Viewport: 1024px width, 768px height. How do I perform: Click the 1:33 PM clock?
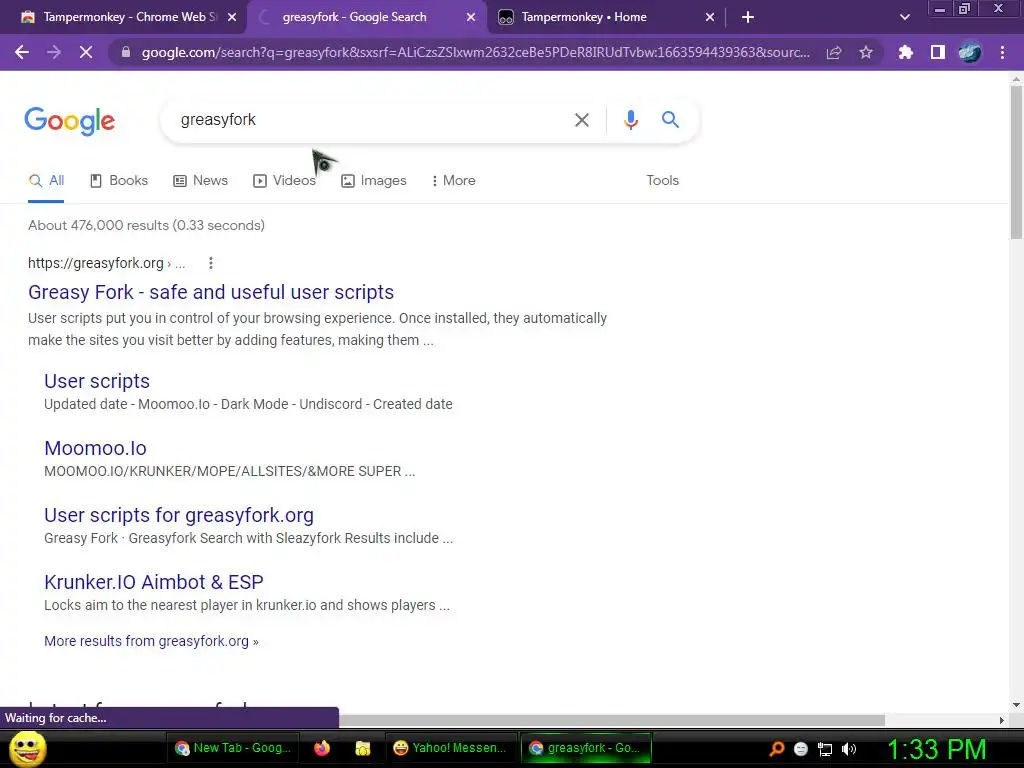click(936, 749)
